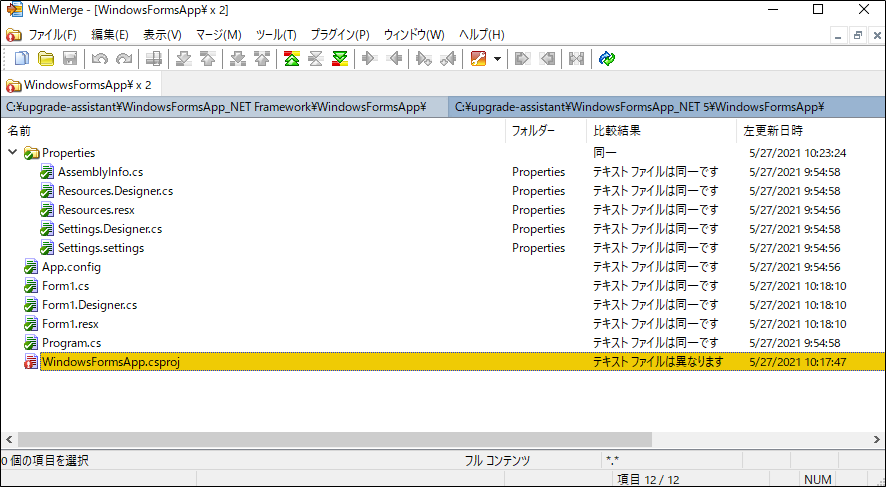Restore the inner document window
Image resolution: width=886 pixels, height=487 pixels.
coord(858,35)
